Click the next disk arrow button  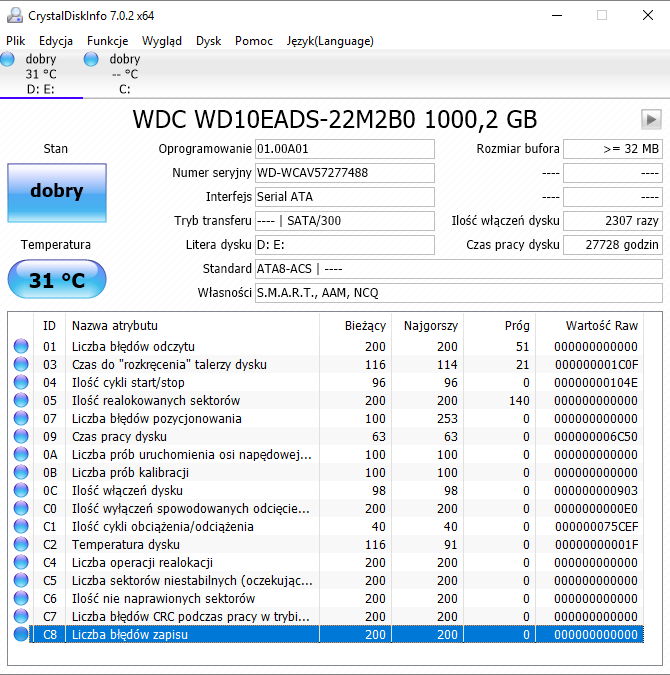coord(651,119)
